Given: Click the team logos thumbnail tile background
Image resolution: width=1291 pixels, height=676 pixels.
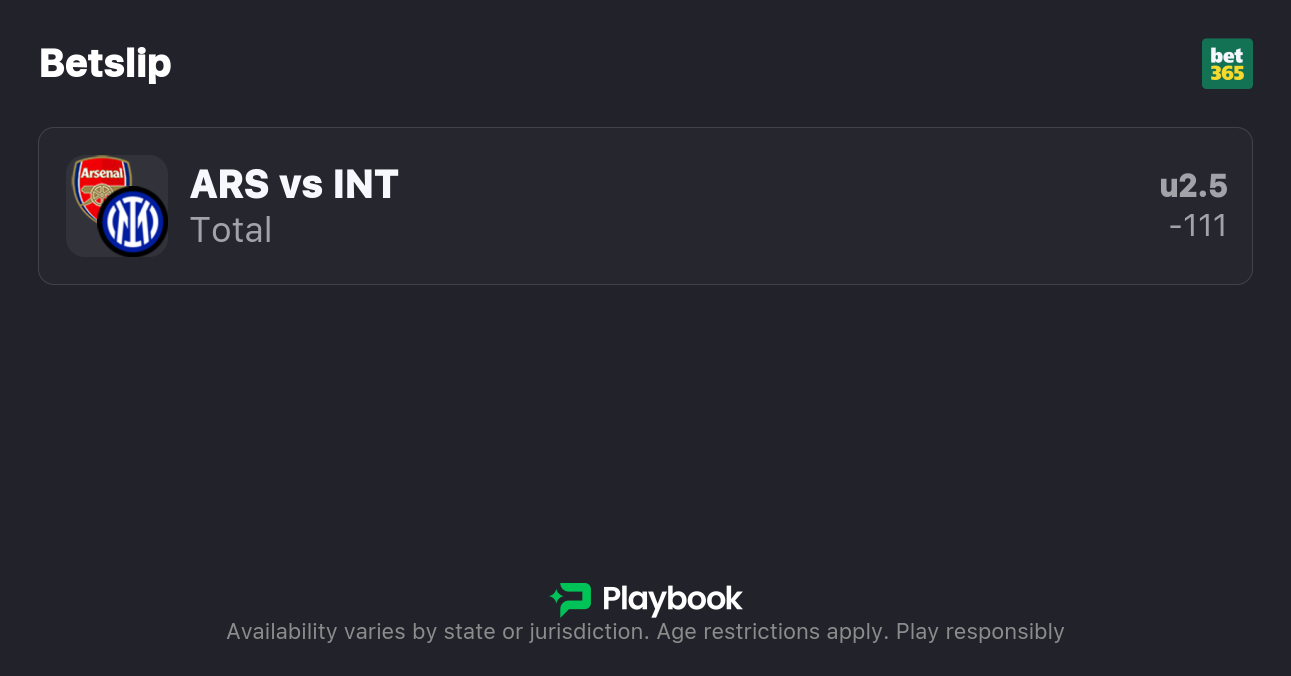Looking at the screenshot, I should pos(78,240).
